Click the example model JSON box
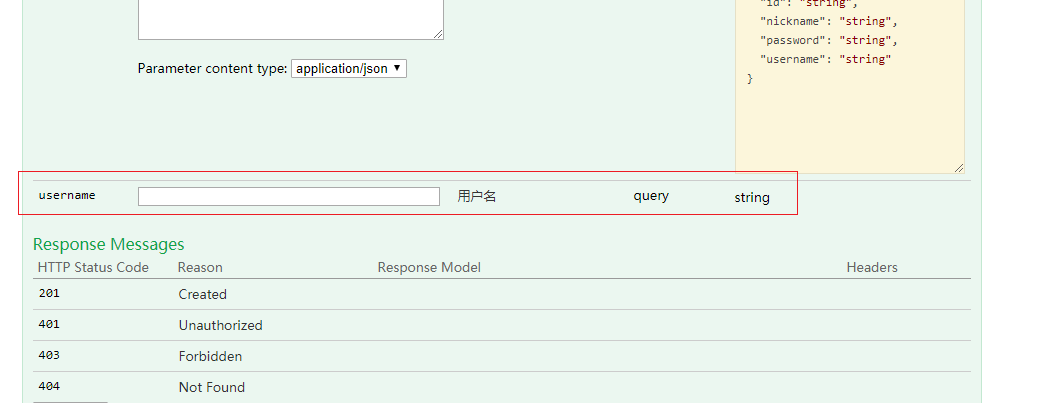The image size is (1057, 403). 849,86
